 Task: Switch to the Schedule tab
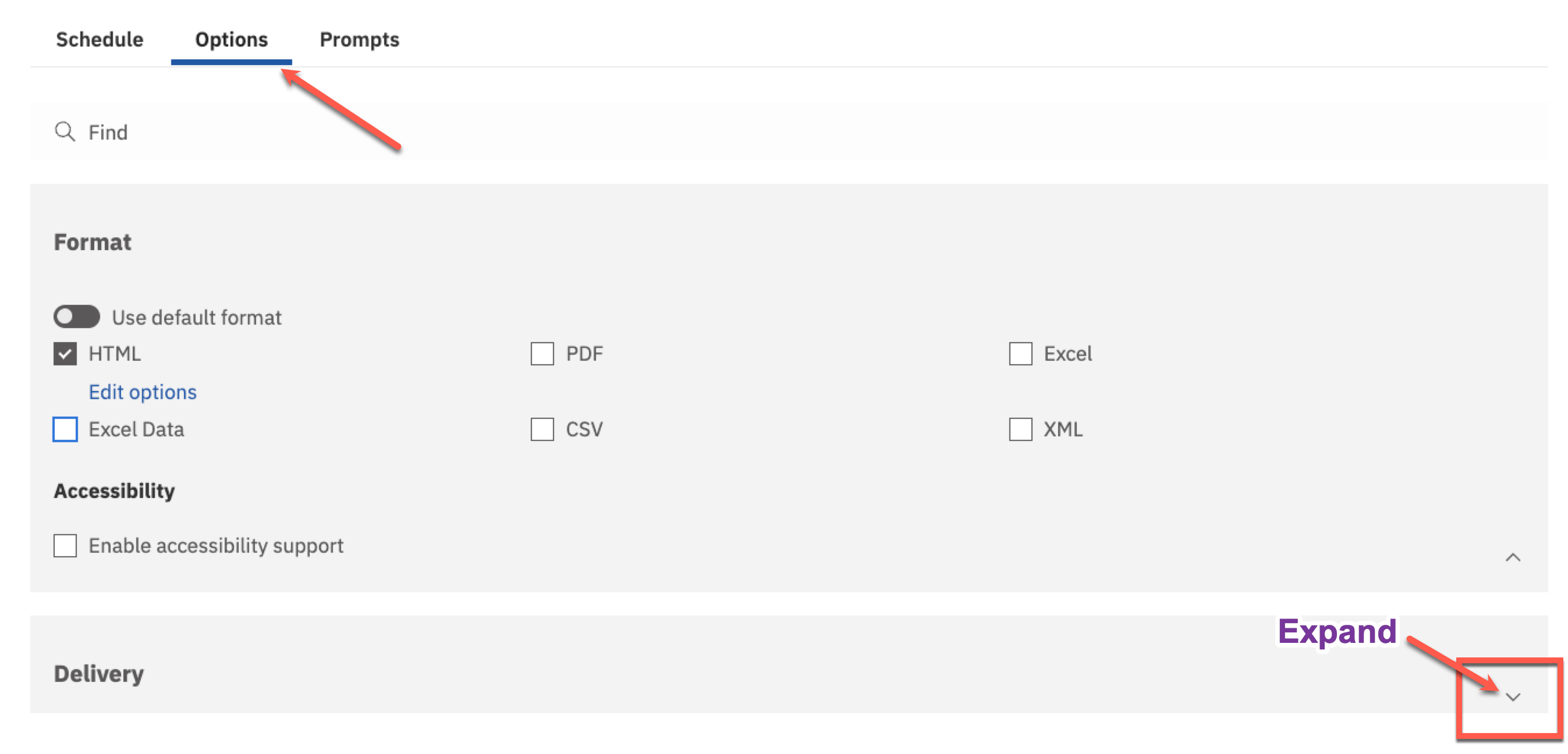pyautogui.click(x=99, y=39)
